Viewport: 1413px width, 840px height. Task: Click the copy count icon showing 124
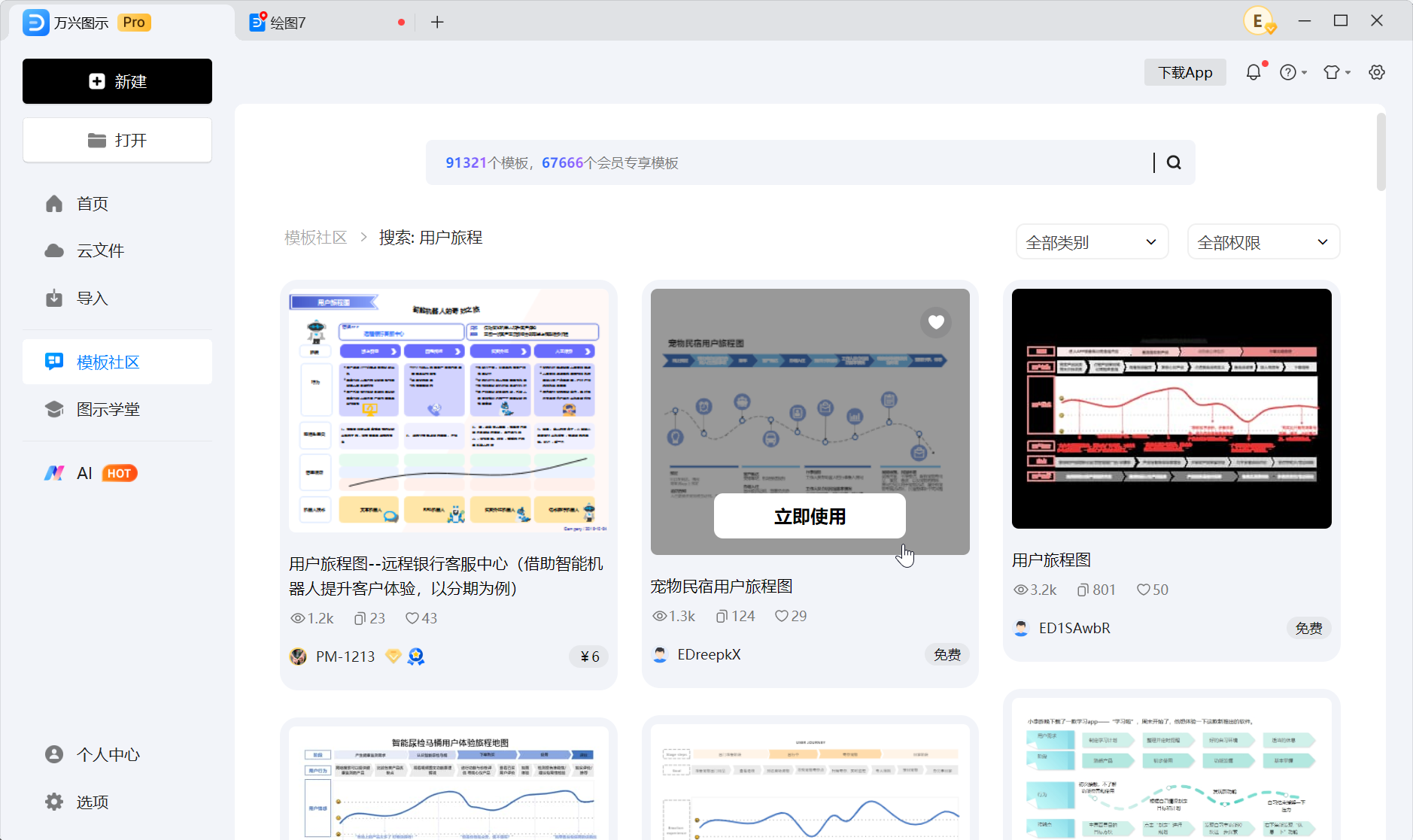(722, 616)
